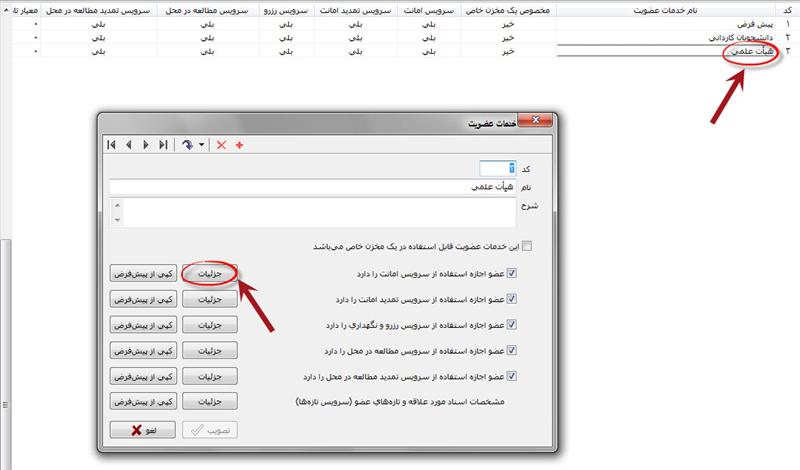800x470 pixels.
Task: Click the red X delete record icon
Action: point(222,144)
